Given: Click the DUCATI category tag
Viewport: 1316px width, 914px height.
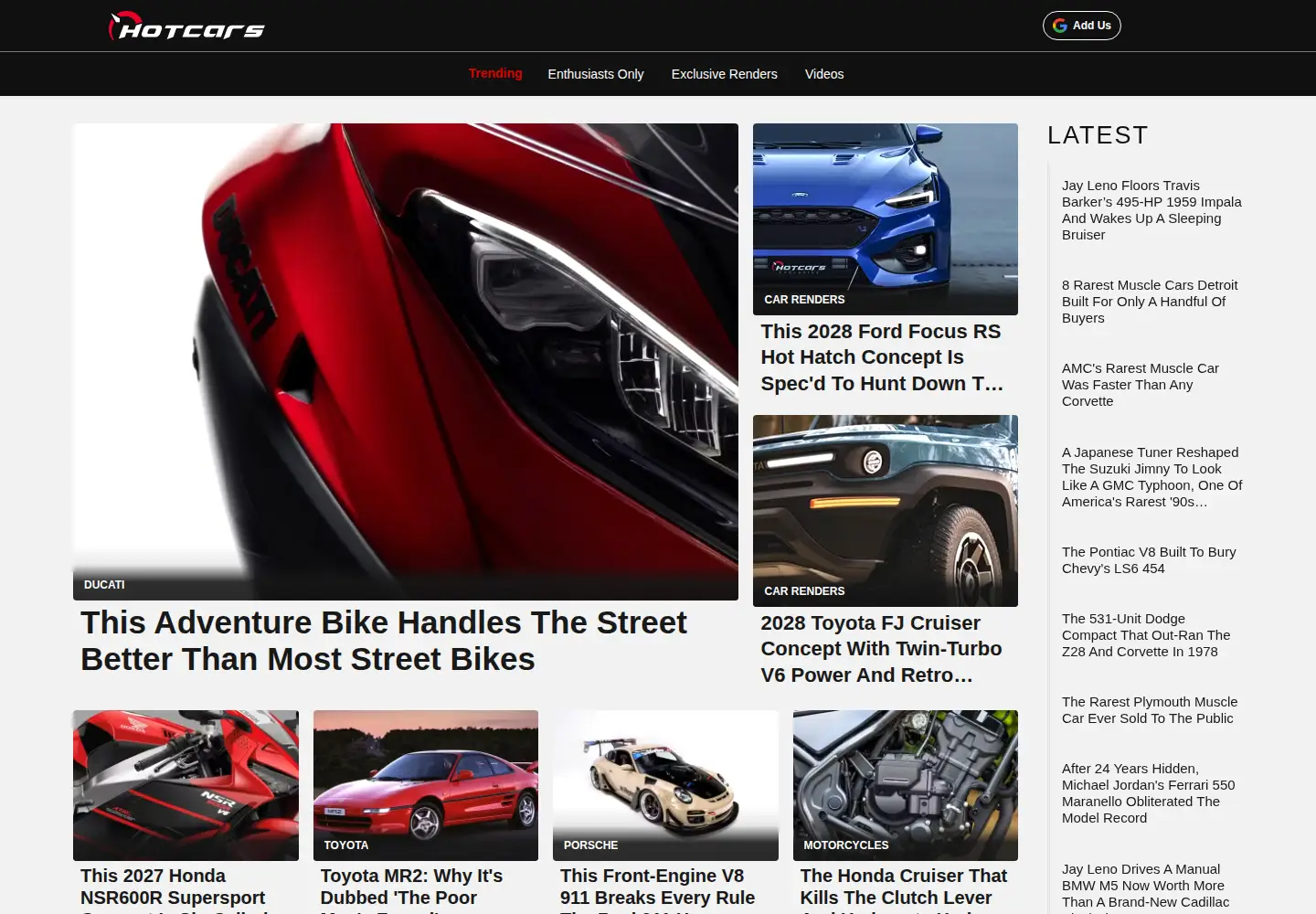Looking at the screenshot, I should (x=104, y=585).
